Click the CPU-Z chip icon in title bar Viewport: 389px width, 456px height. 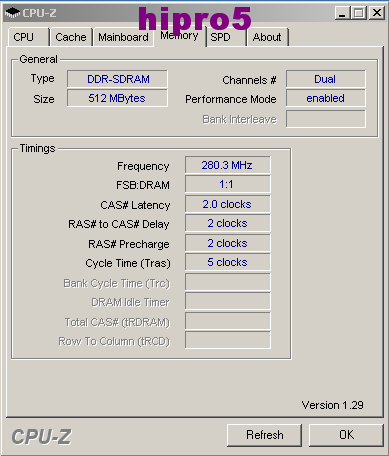point(13,13)
